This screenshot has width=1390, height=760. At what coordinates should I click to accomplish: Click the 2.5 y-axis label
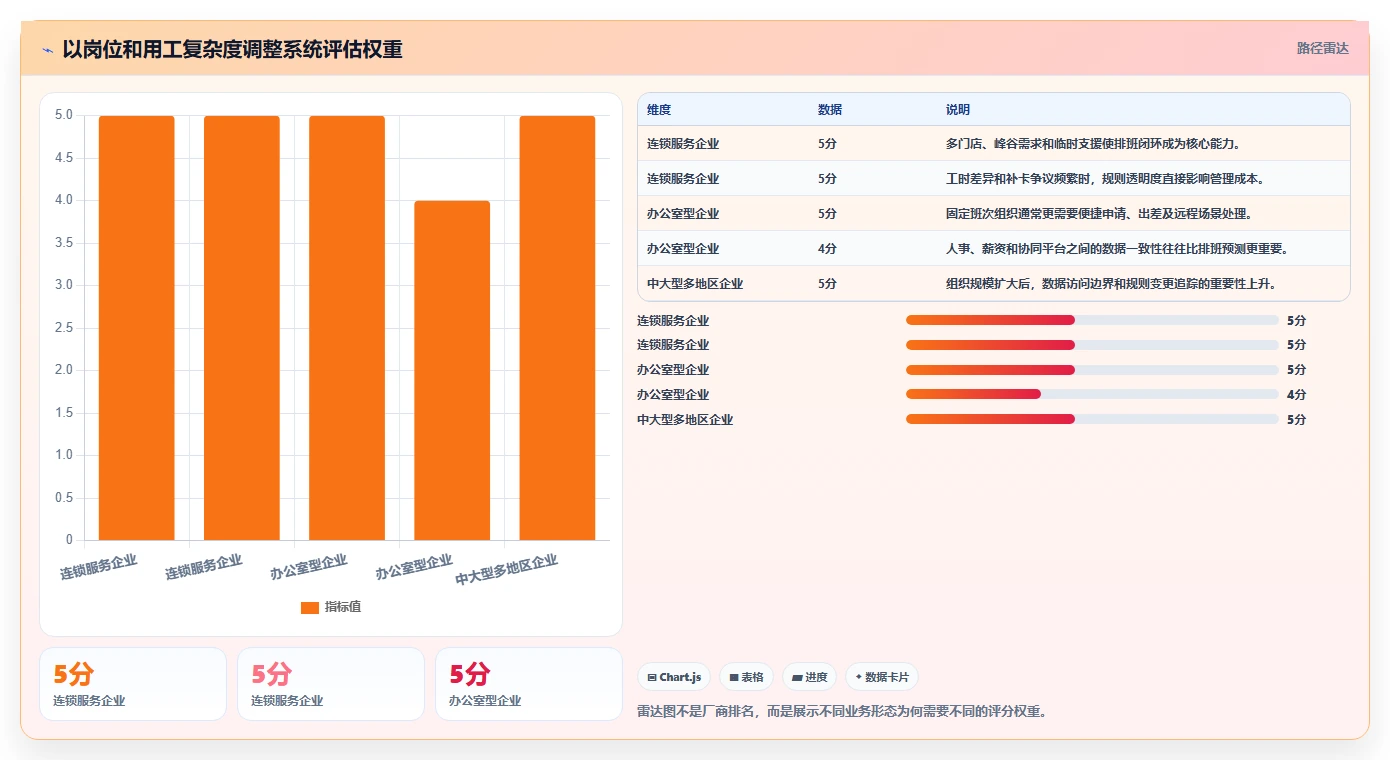[63, 328]
